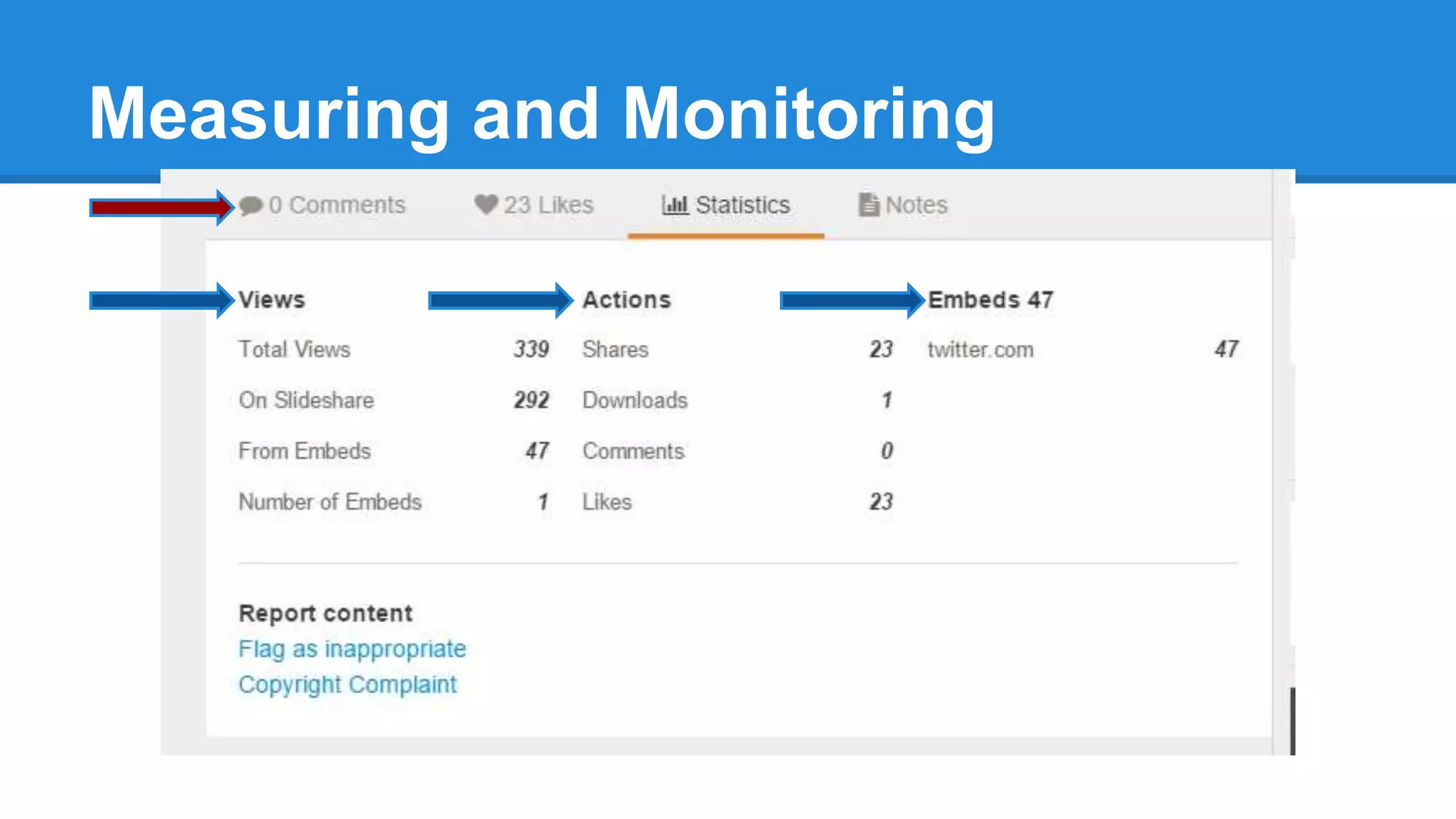Click the Report content heading
The height and width of the screenshot is (819, 1456).
pyautogui.click(x=326, y=614)
